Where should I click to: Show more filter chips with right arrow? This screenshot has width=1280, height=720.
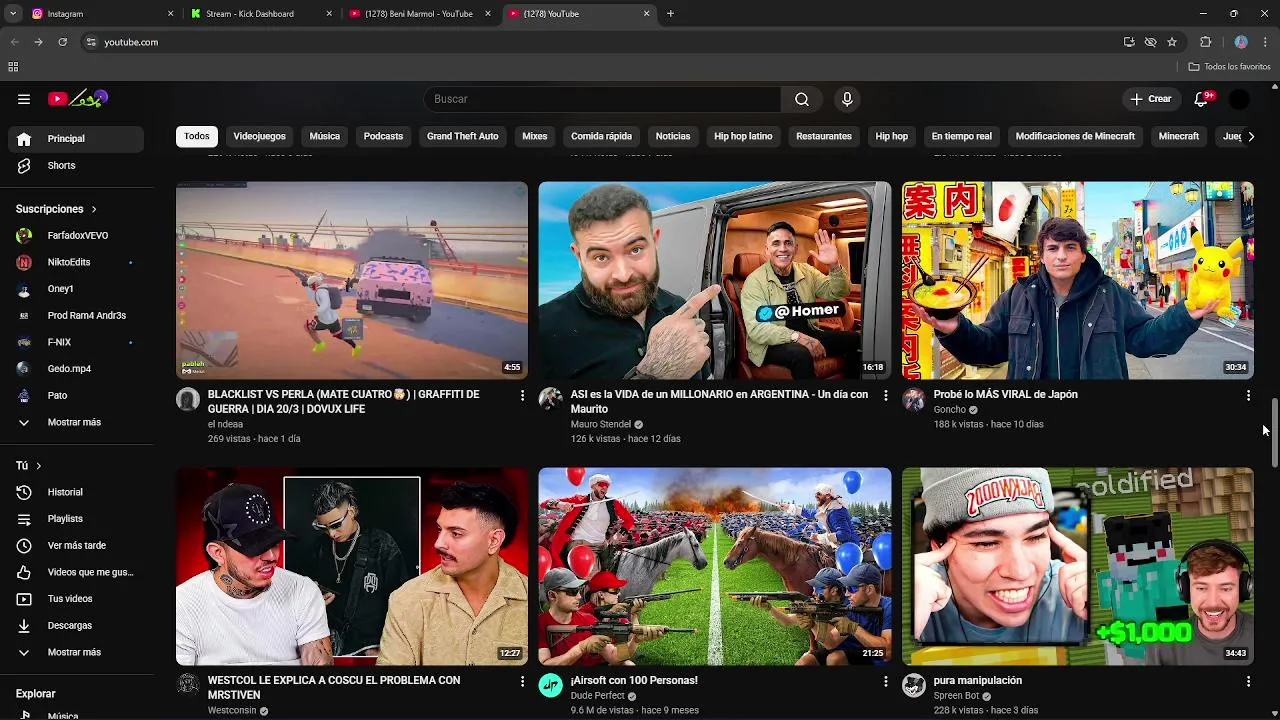pos(1250,136)
